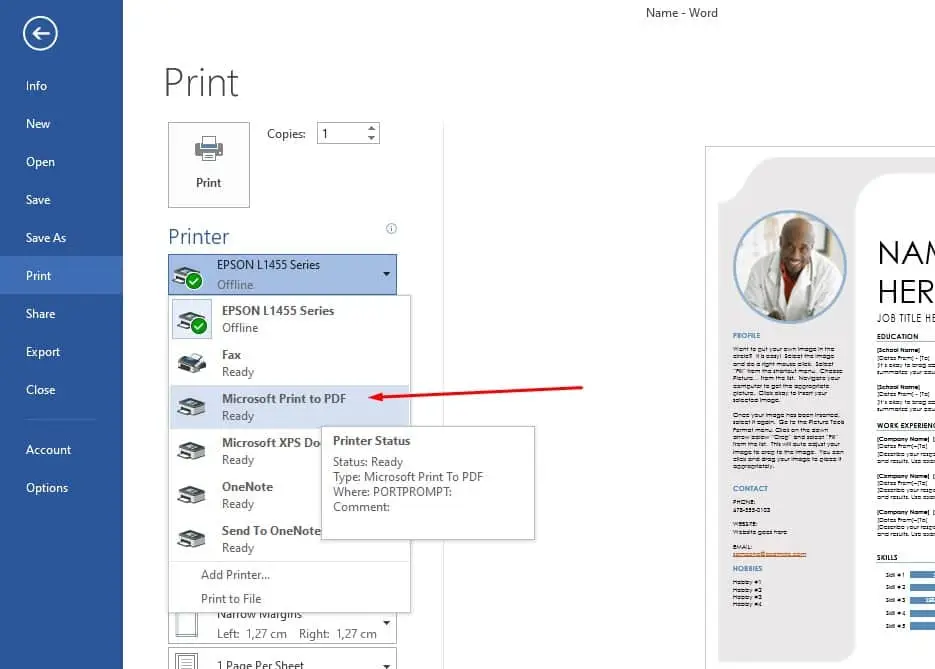Click the email link in the preview
This screenshot has height=669, width=935.
[769, 555]
